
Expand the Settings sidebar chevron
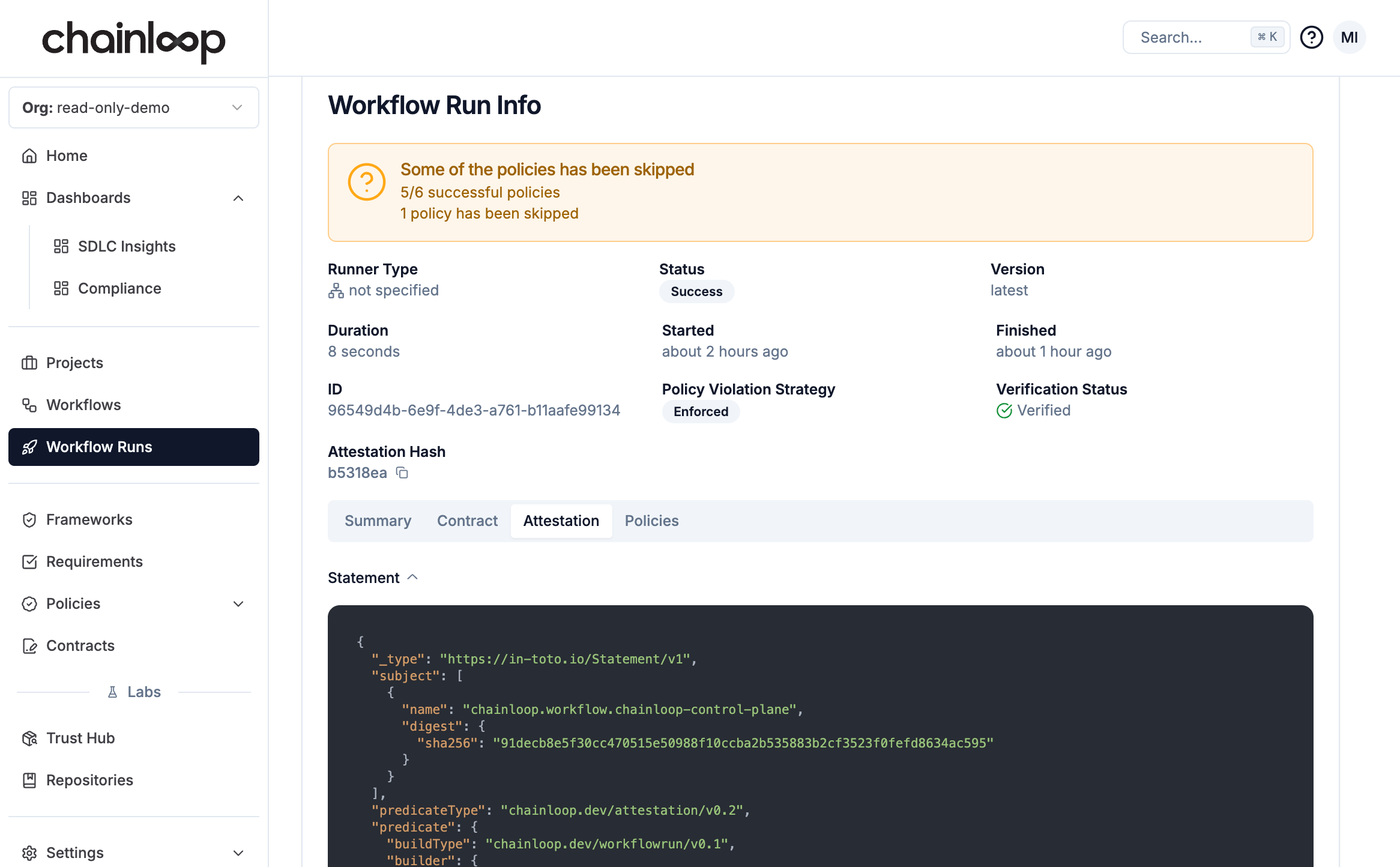coord(238,853)
